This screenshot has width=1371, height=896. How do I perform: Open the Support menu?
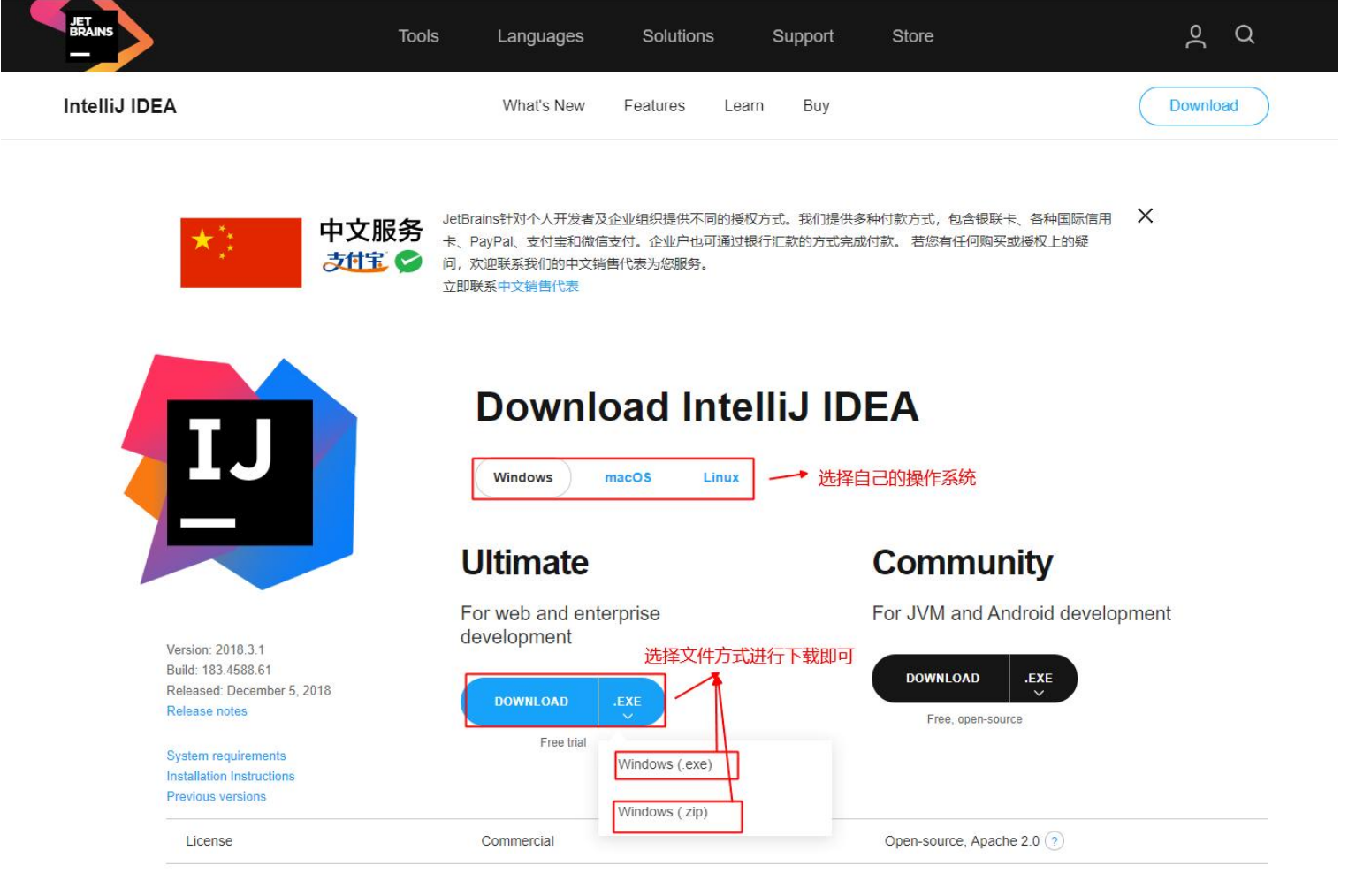click(803, 36)
